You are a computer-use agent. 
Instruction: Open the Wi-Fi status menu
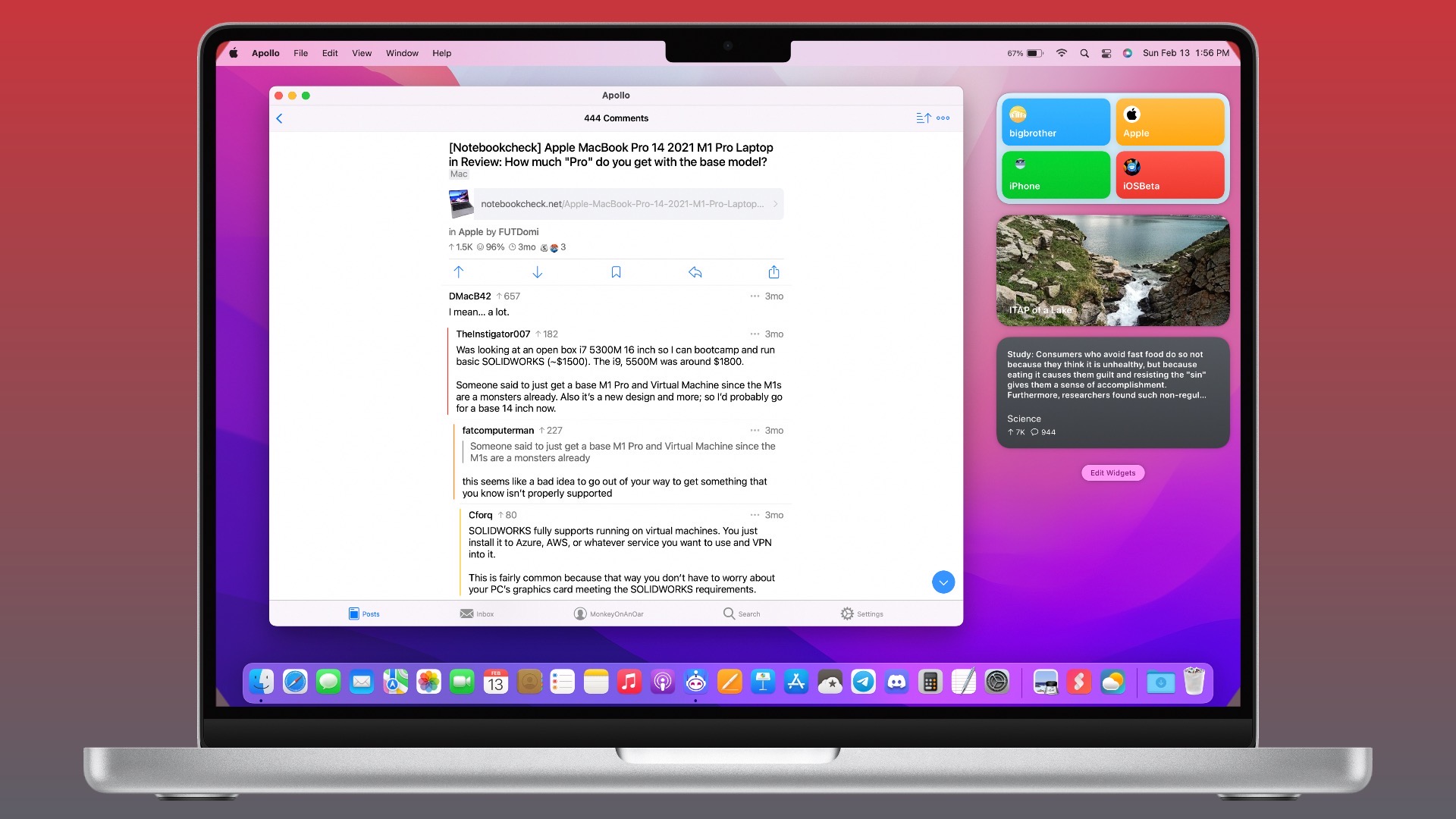(1062, 53)
